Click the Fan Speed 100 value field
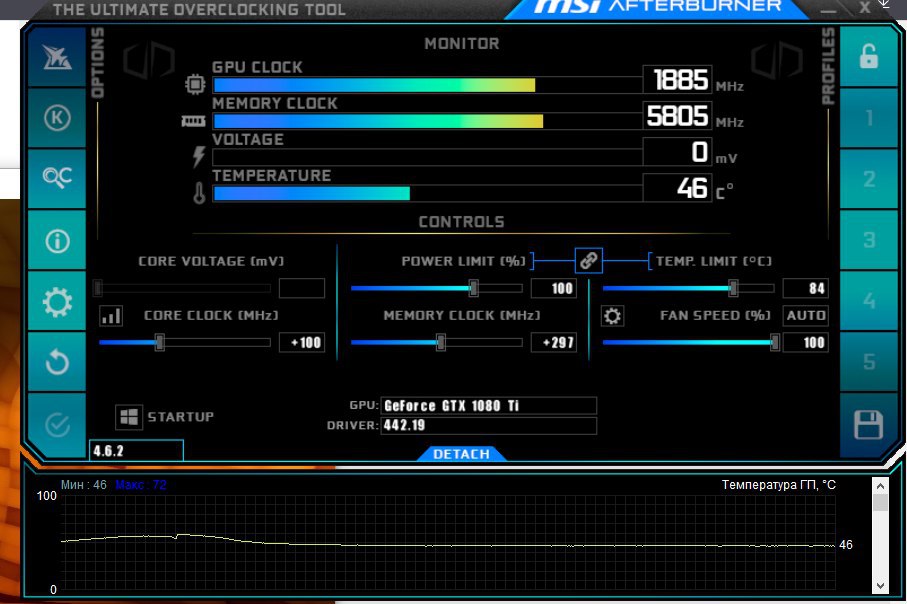907x604 pixels. tap(805, 342)
